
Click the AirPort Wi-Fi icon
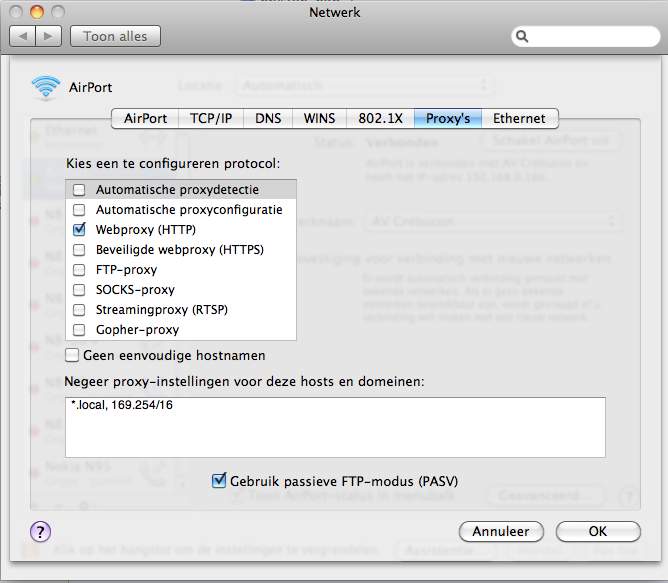46,87
